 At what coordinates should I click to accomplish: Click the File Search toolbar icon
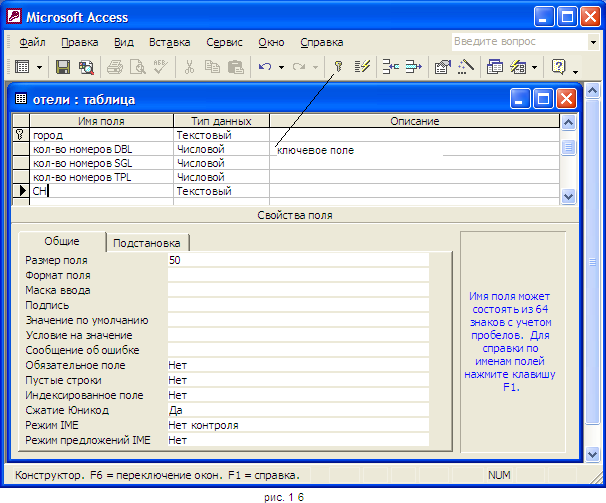tap(85, 68)
